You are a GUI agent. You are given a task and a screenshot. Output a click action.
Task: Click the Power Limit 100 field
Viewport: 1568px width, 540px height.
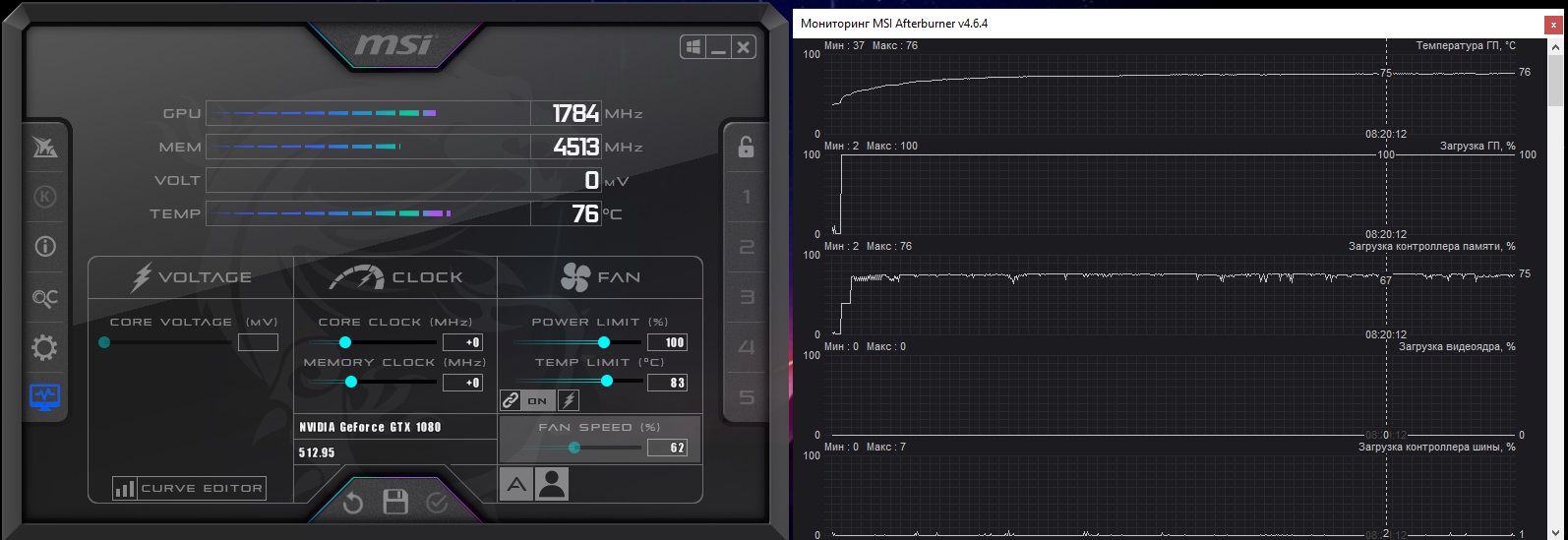(667, 342)
